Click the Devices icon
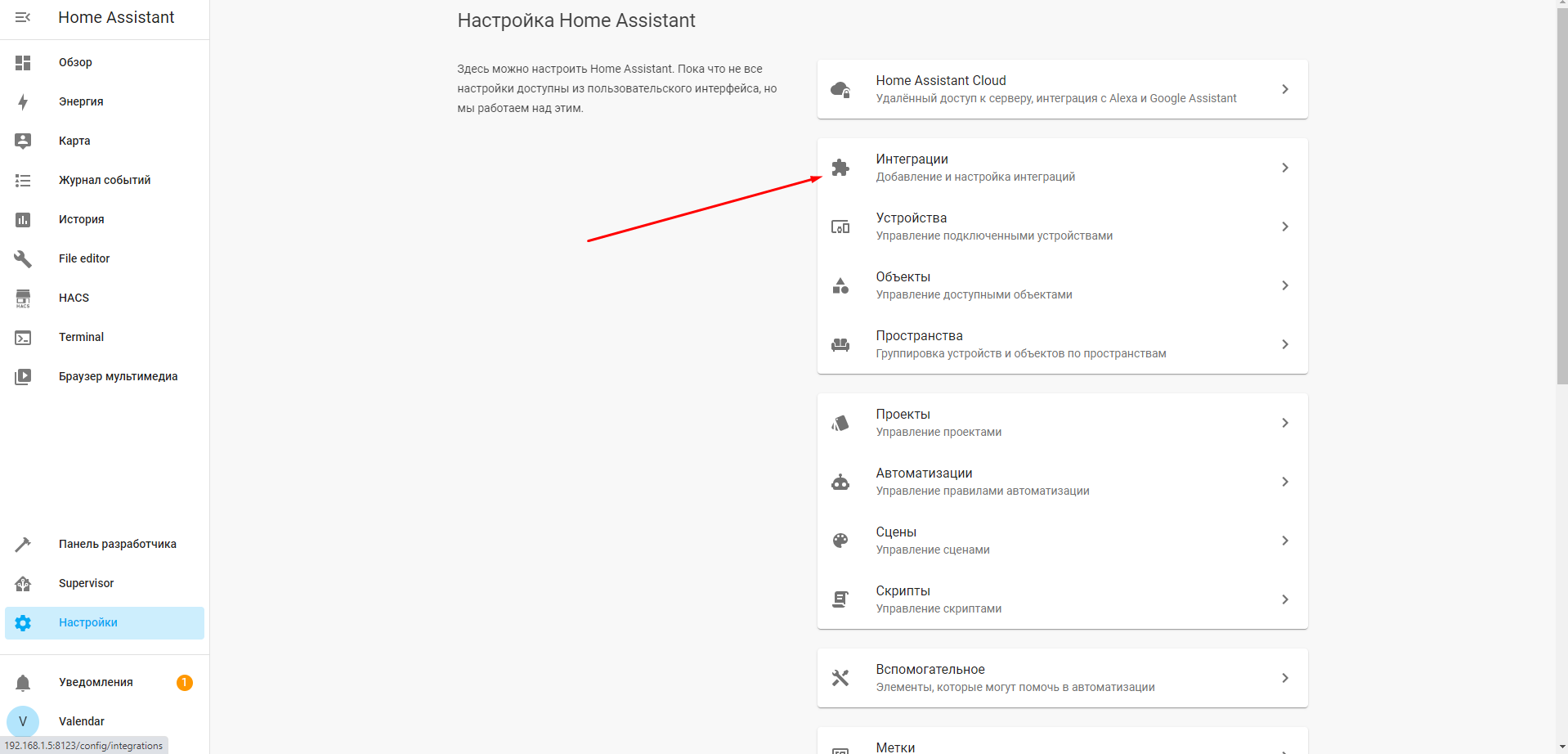 pos(840,227)
